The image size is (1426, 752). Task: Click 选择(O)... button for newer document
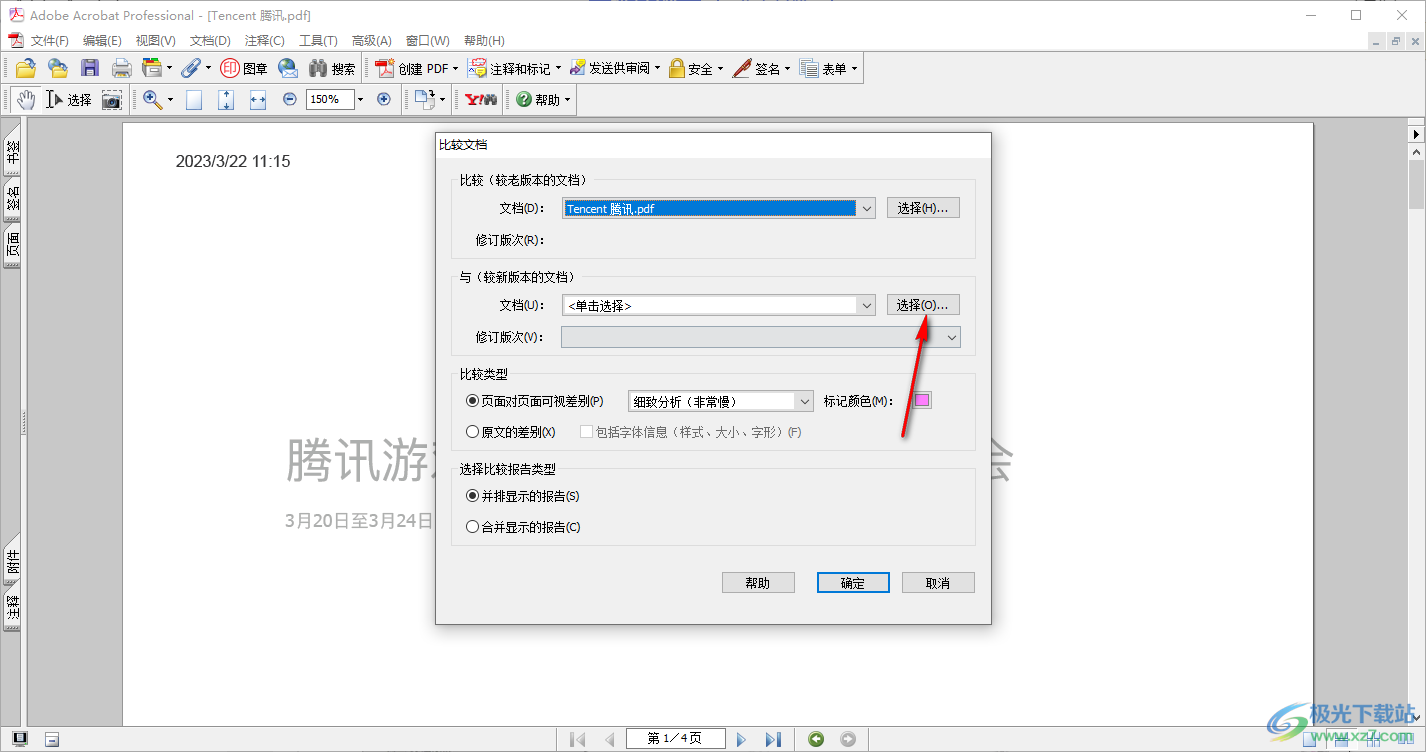(923, 305)
